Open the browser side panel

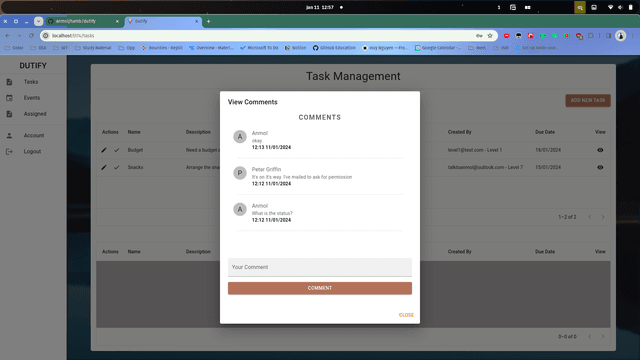tap(608, 36)
